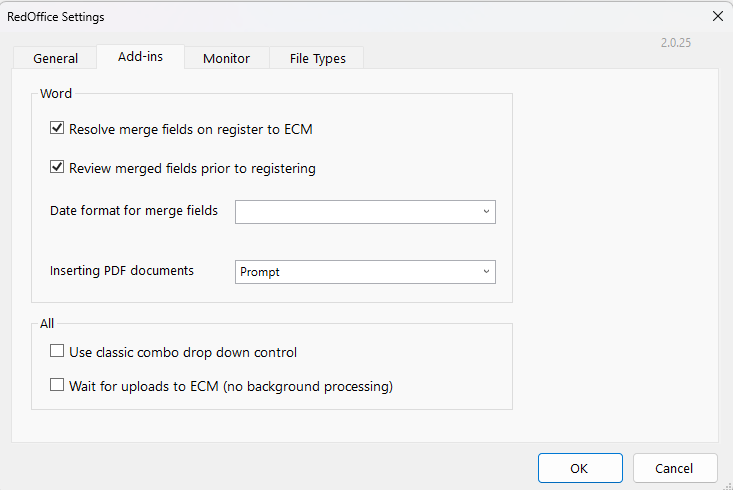
Task: Click the RedOffice Settings title bar text
Action: click(56, 17)
